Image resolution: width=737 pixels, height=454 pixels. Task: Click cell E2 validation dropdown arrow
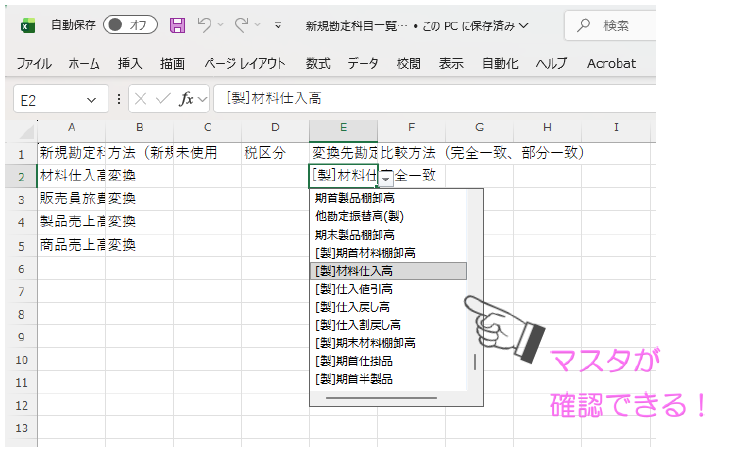coord(386,177)
